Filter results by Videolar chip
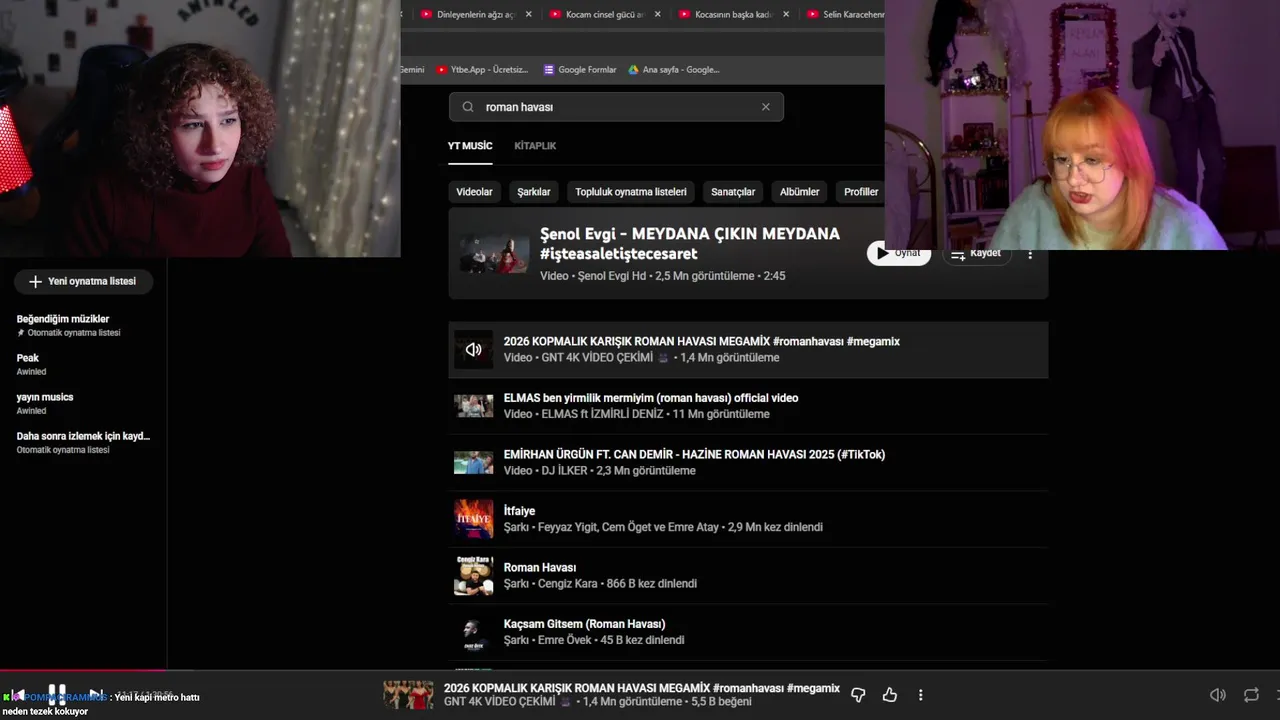 coord(474,192)
